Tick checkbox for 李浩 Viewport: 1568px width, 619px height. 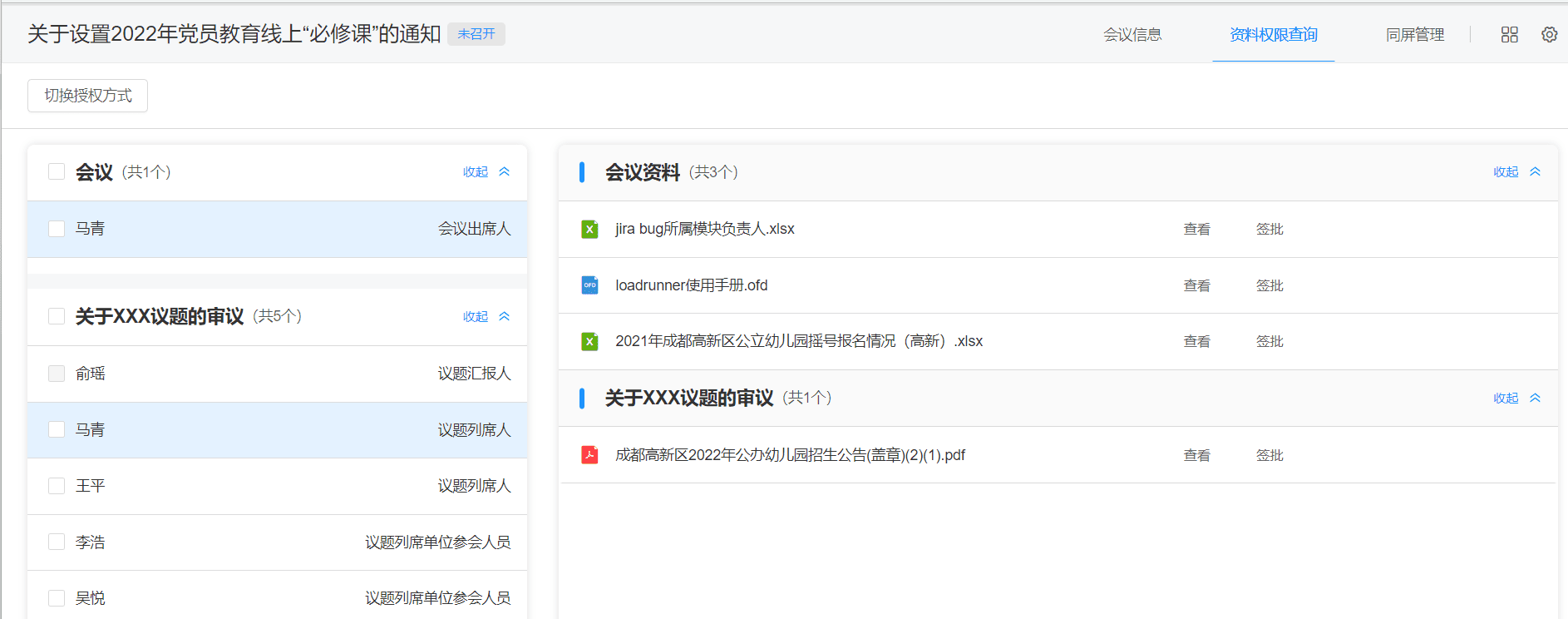click(x=57, y=542)
